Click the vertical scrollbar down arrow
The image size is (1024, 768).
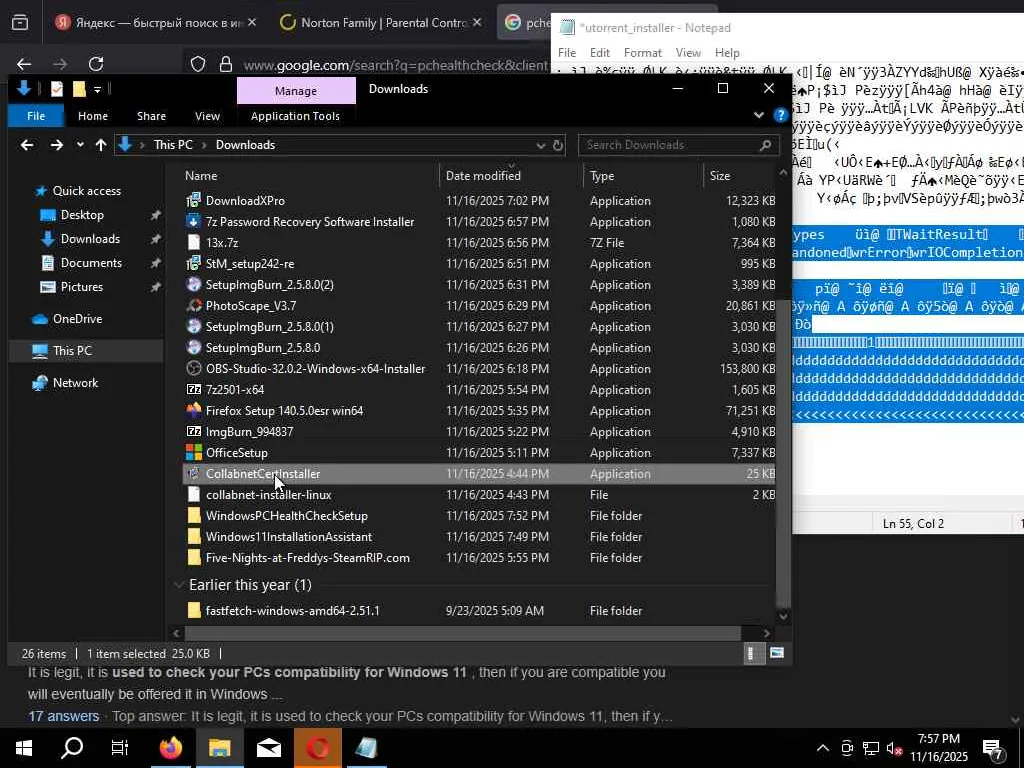(x=783, y=616)
